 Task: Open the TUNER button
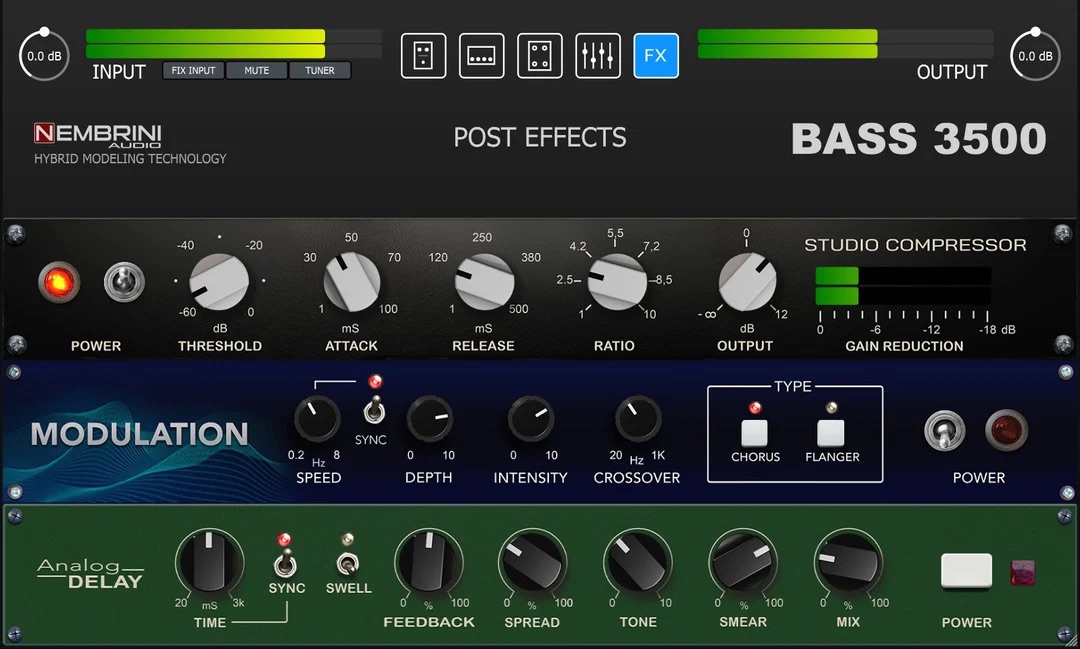320,70
